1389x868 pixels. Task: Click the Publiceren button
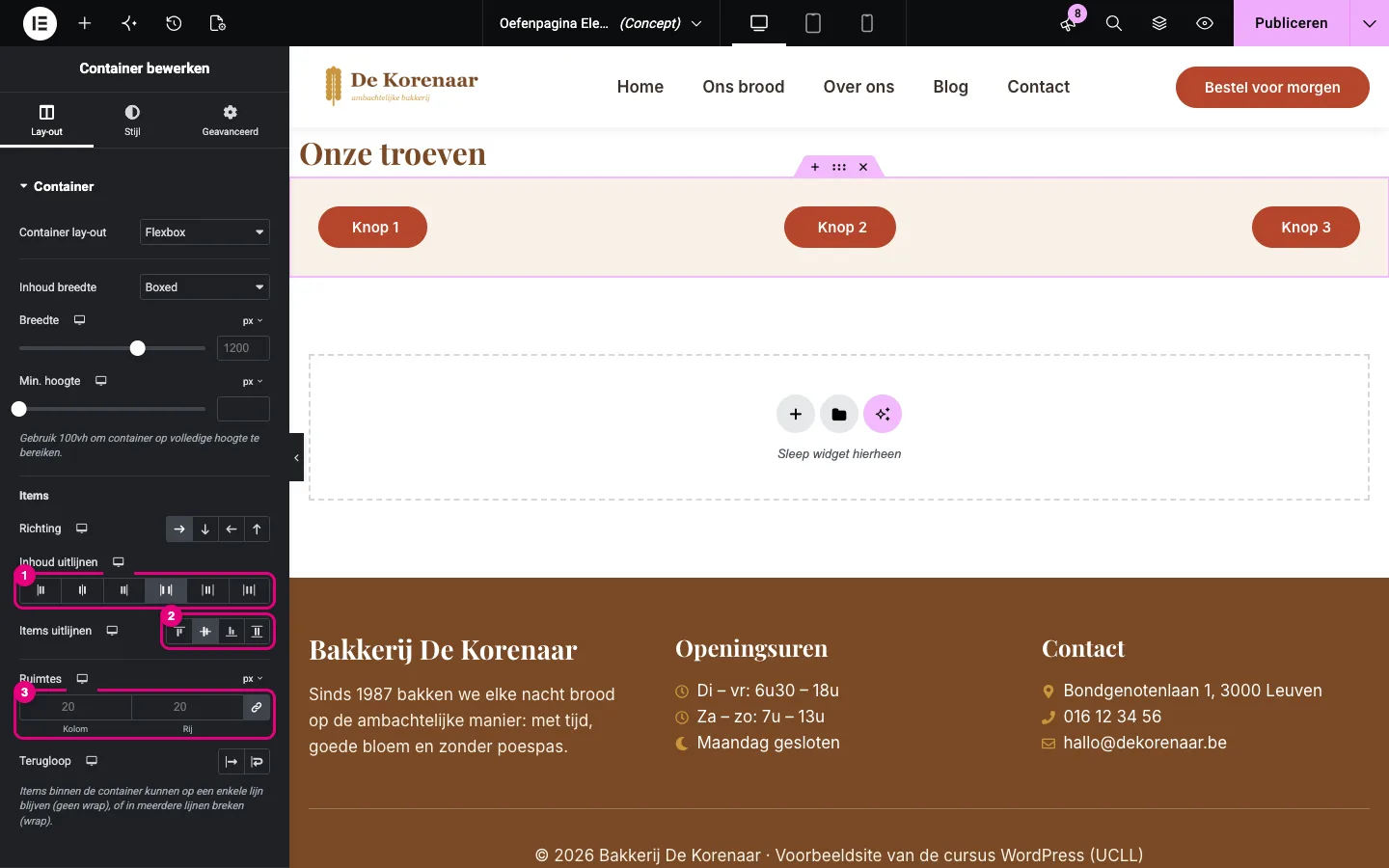click(1292, 23)
